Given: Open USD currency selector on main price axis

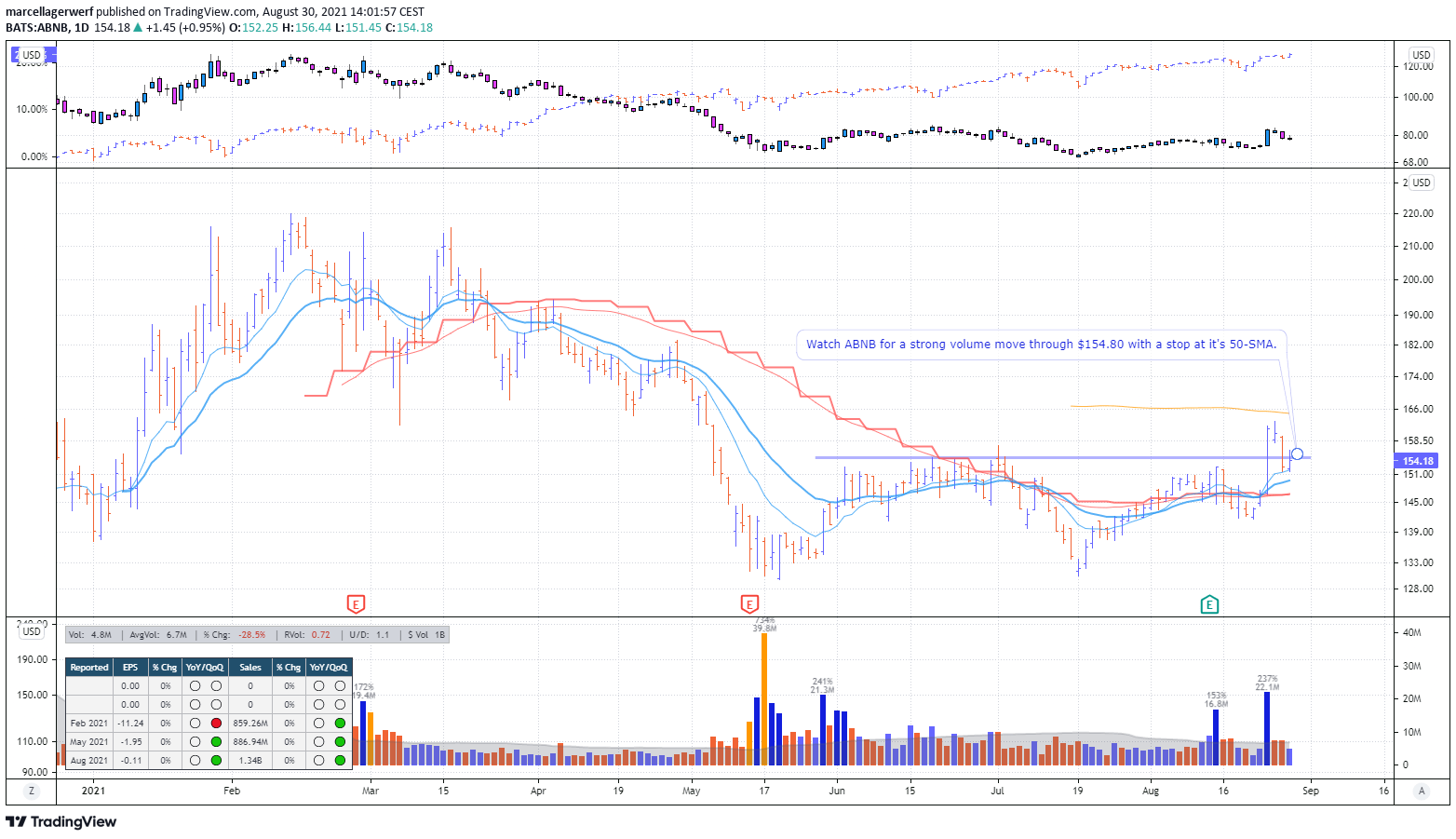Looking at the screenshot, I should [1422, 183].
